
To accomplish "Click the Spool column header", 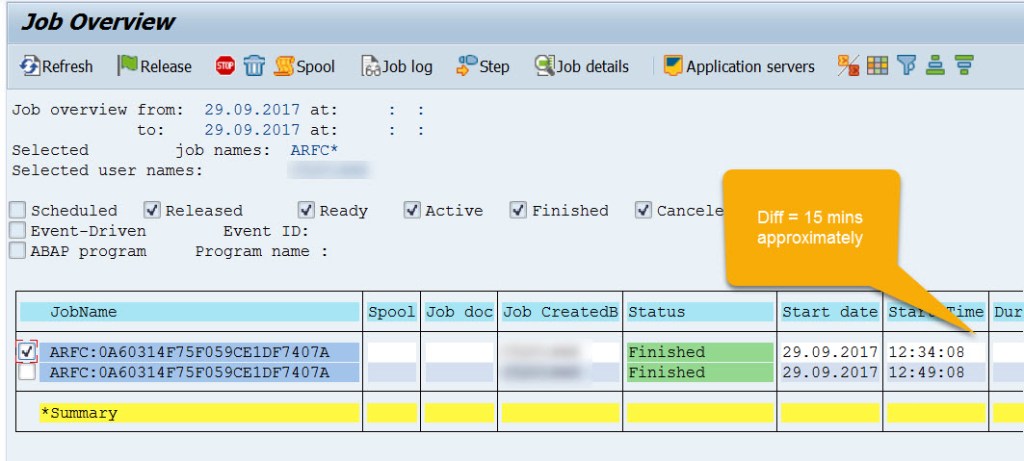I will coord(392,312).
